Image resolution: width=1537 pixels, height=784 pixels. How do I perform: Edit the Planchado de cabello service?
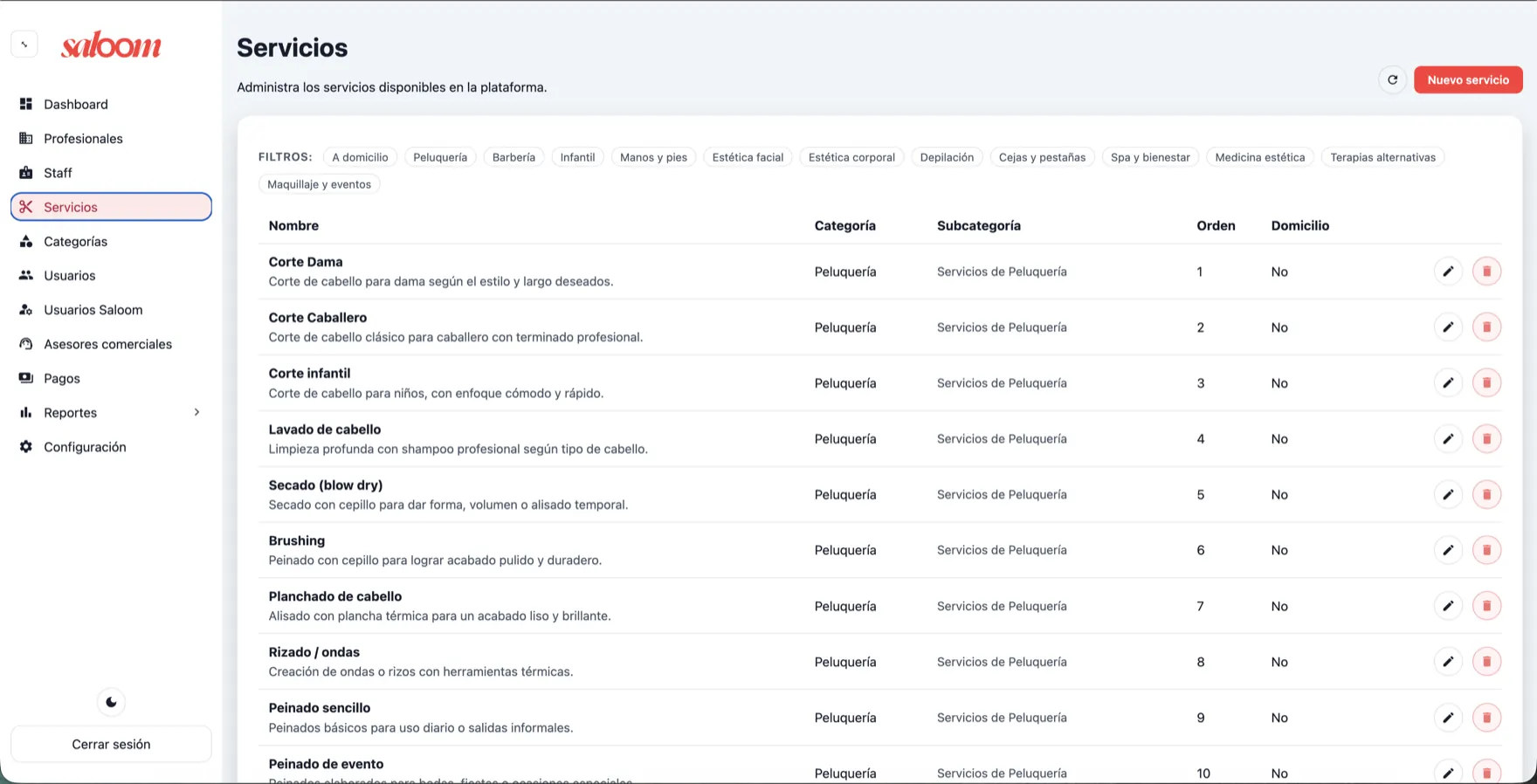[x=1448, y=606]
